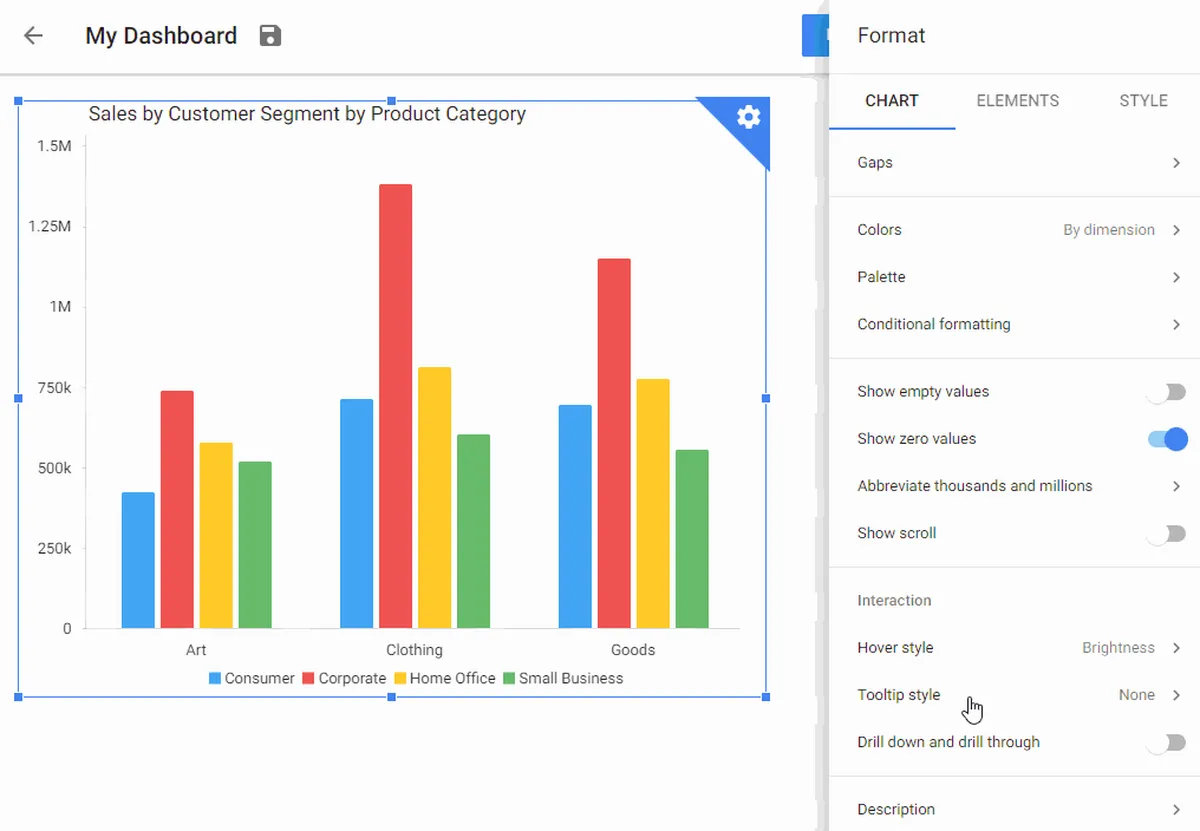Screen dimensions: 1200x831
Task: Click the Consumer legend blue square
Action: click(215, 678)
